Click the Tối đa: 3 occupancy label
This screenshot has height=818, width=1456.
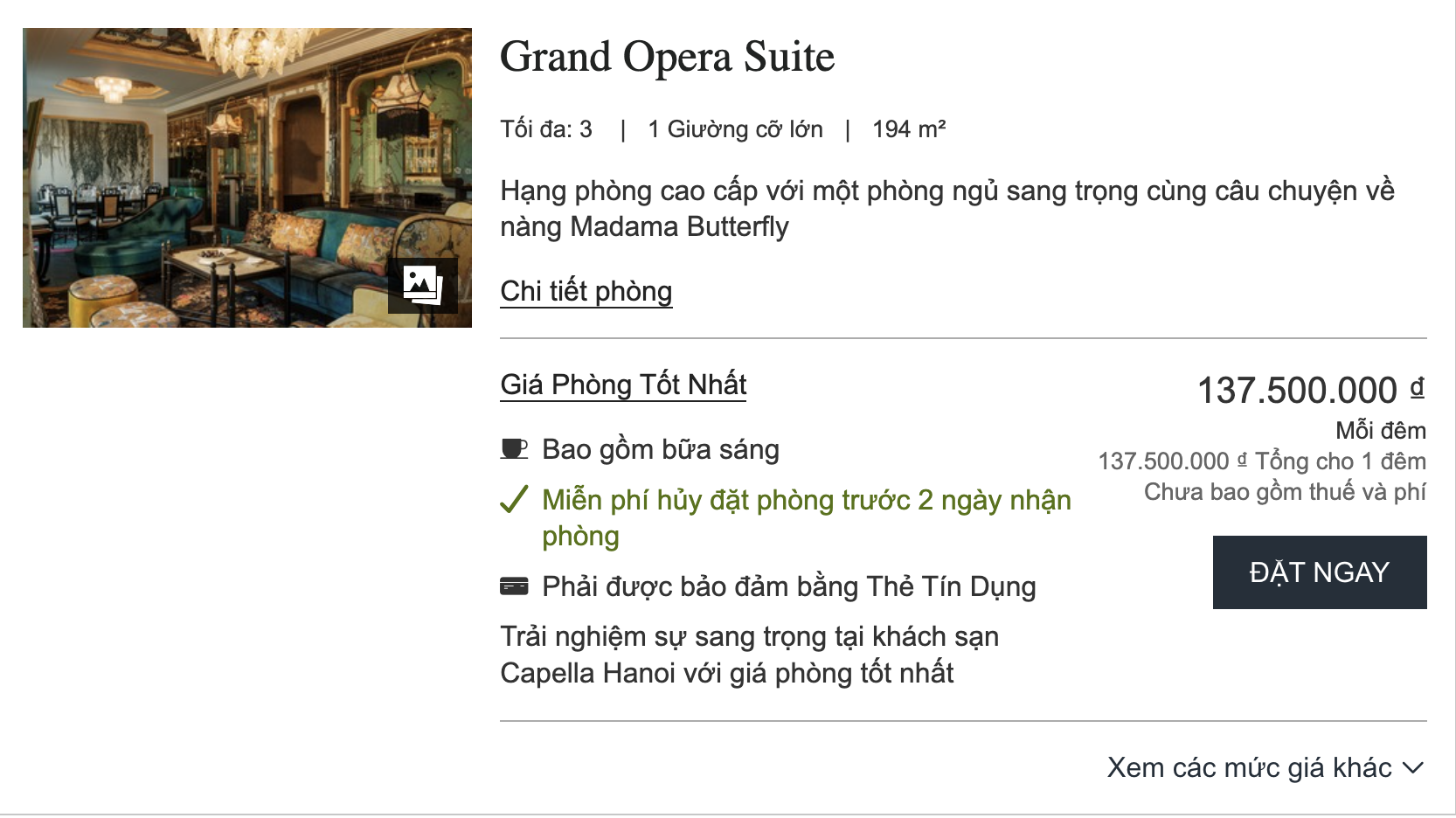coord(546,129)
